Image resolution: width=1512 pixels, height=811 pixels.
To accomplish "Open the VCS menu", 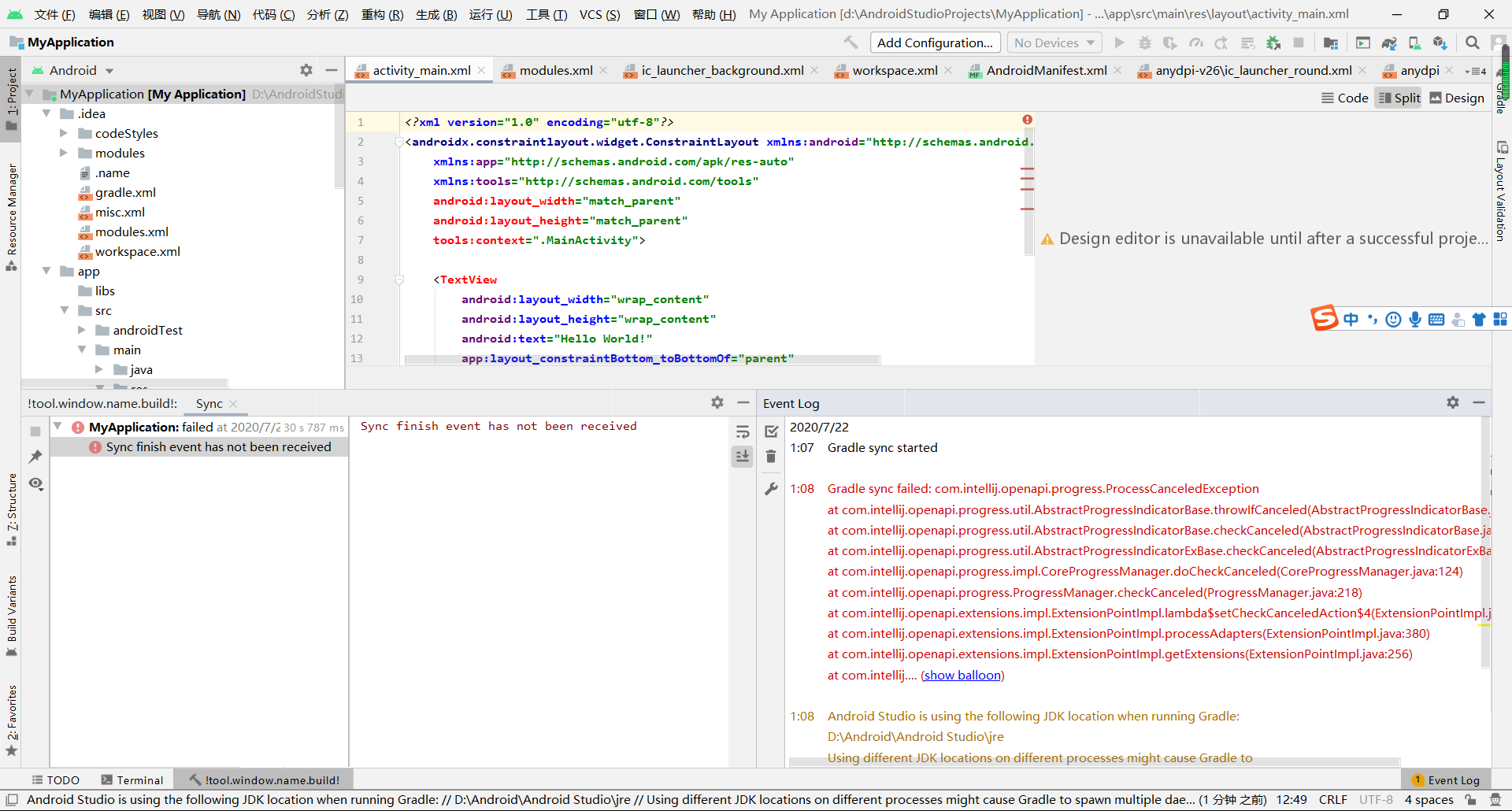I will [x=599, y=14].
